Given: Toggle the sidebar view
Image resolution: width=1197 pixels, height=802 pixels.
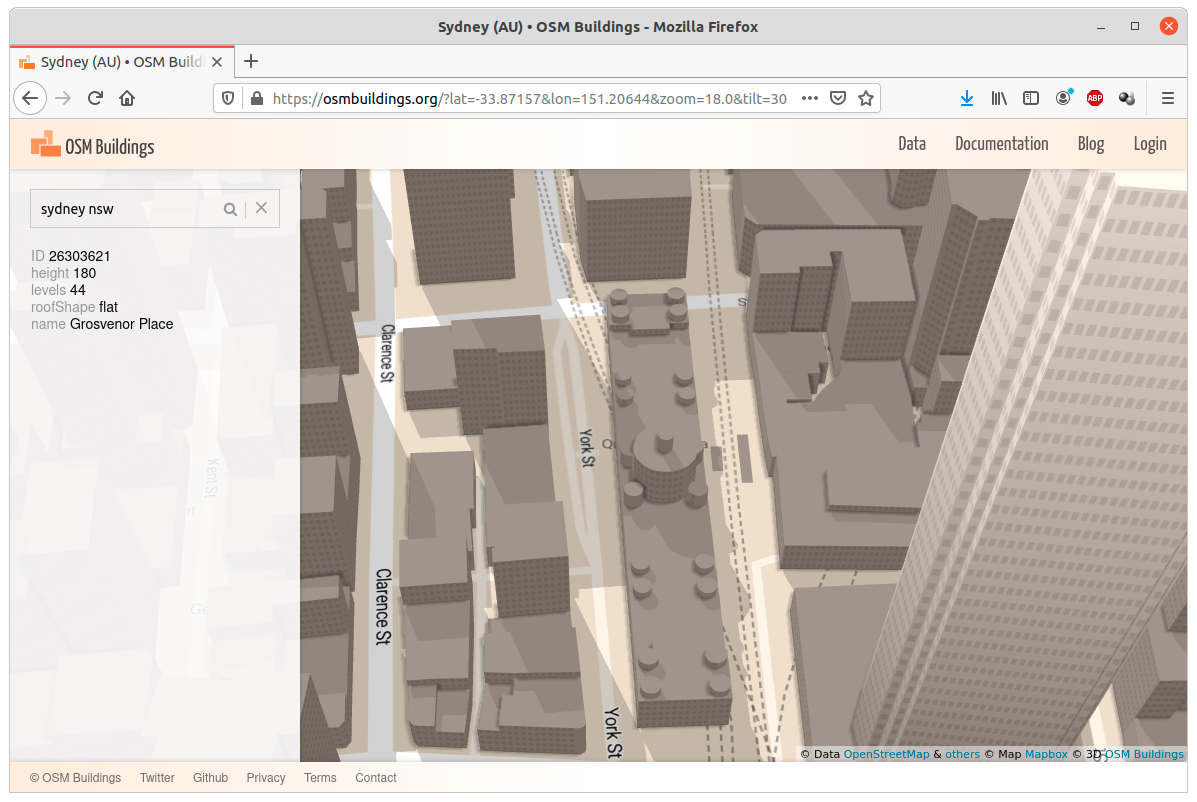Looking at the screenshot, I should [x=1031, y=98].
